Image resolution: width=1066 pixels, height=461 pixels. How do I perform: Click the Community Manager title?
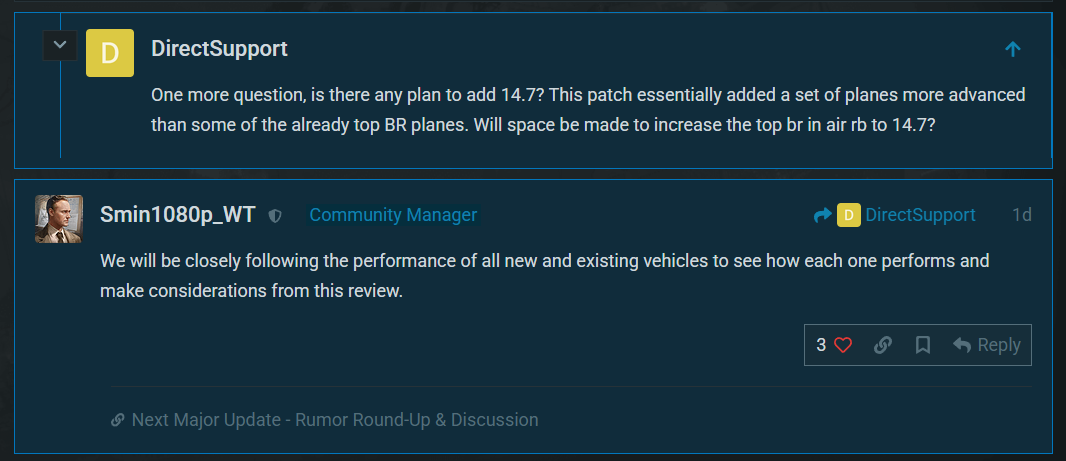(x=393, y=215)
